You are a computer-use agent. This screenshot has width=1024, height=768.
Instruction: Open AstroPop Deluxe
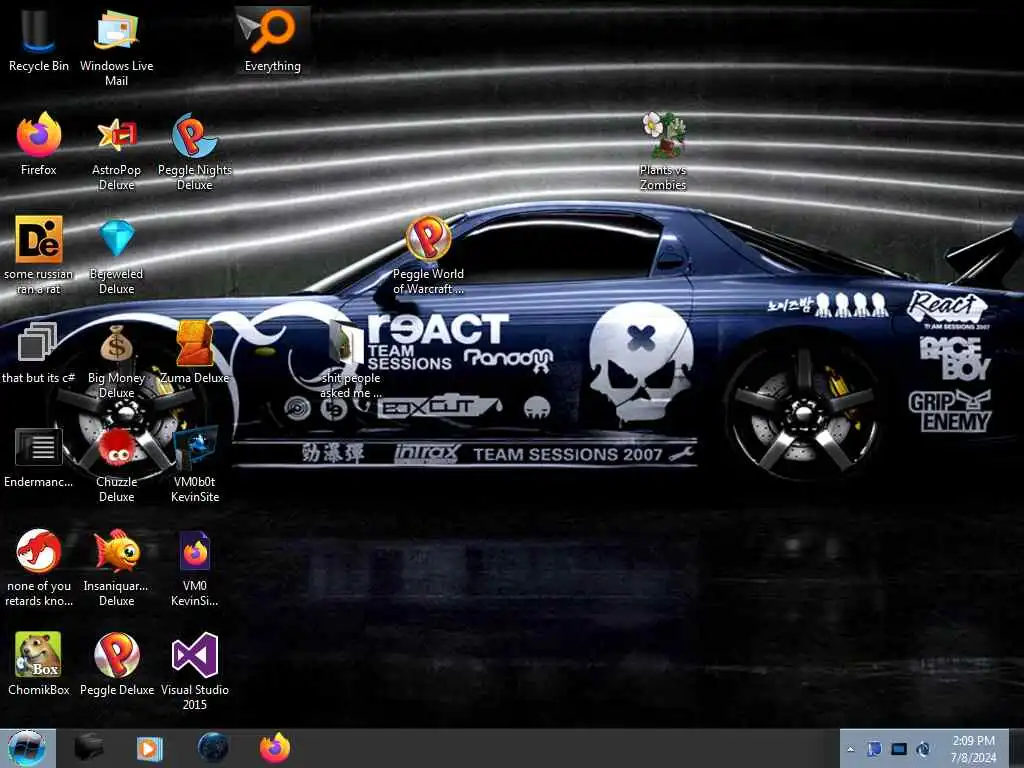click(116, 152)
